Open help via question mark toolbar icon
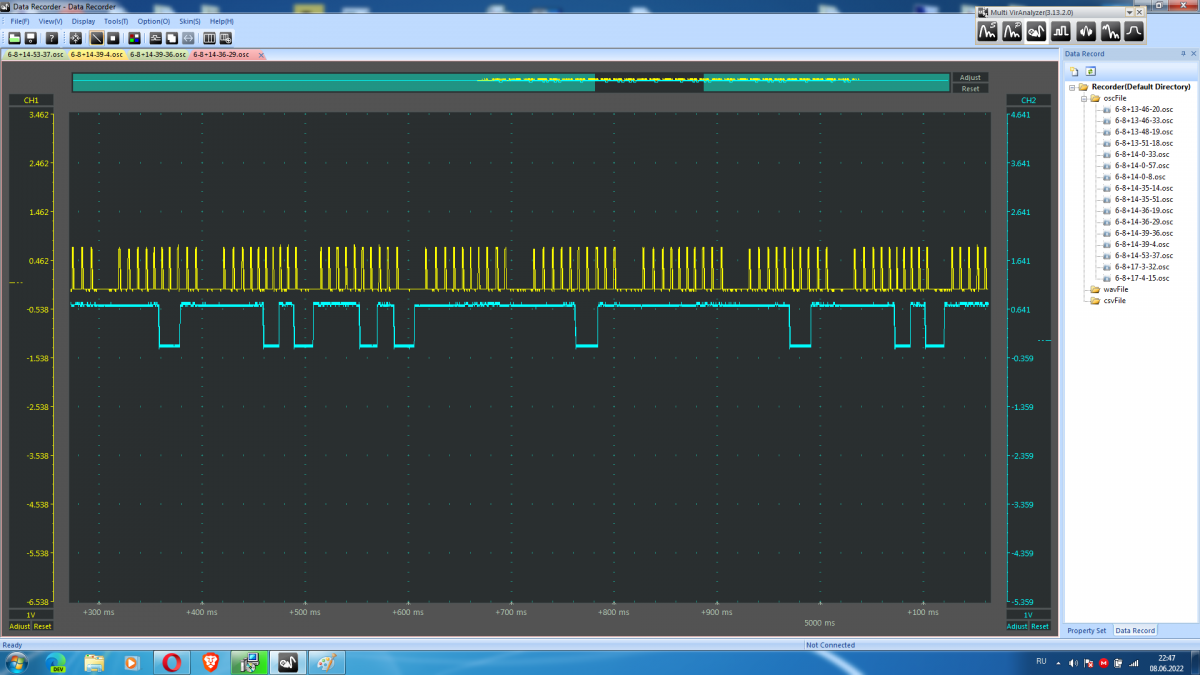This screenshot has height=675, width=1200. pyautogui.click(x=52, y=37)
